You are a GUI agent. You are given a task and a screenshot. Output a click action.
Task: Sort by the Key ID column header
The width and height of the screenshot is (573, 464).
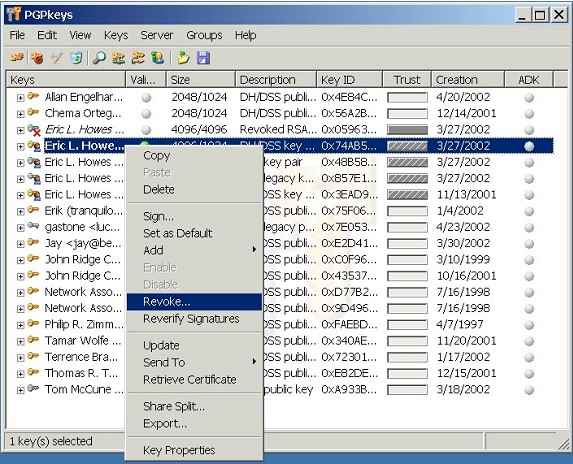pos(350,80)
